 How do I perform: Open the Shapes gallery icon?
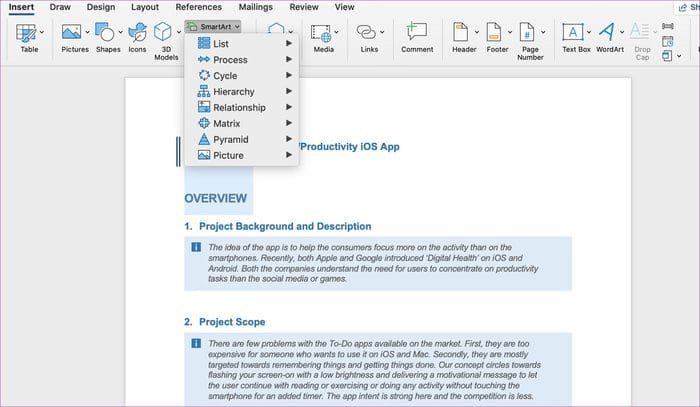[x=105, y=32]
